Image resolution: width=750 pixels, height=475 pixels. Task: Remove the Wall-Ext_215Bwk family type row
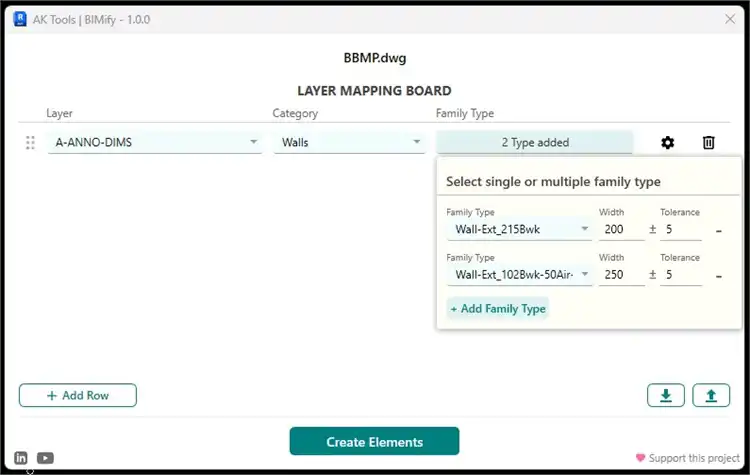click(719, 231)
